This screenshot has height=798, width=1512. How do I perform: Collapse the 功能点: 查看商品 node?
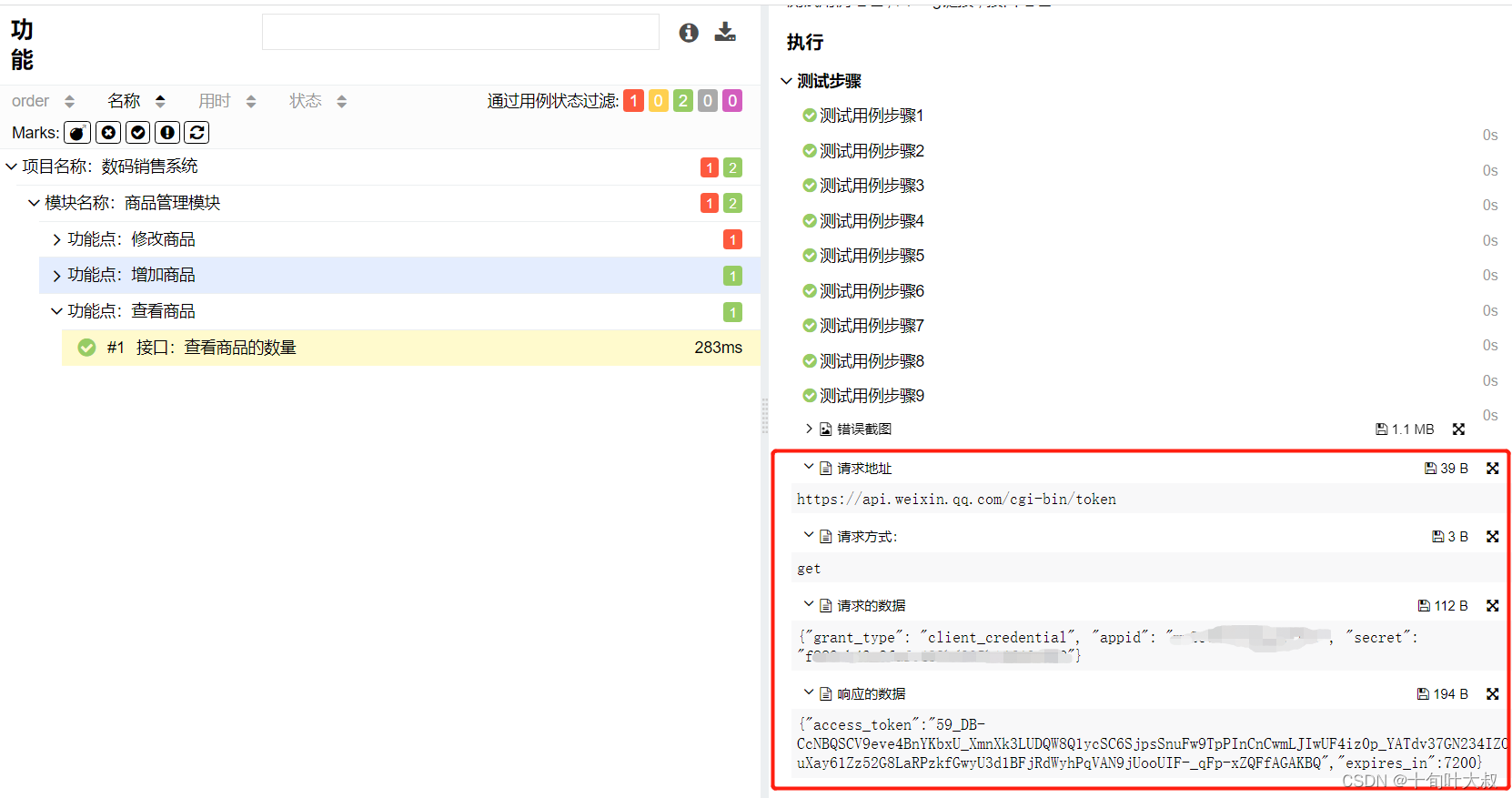point(56,311)
